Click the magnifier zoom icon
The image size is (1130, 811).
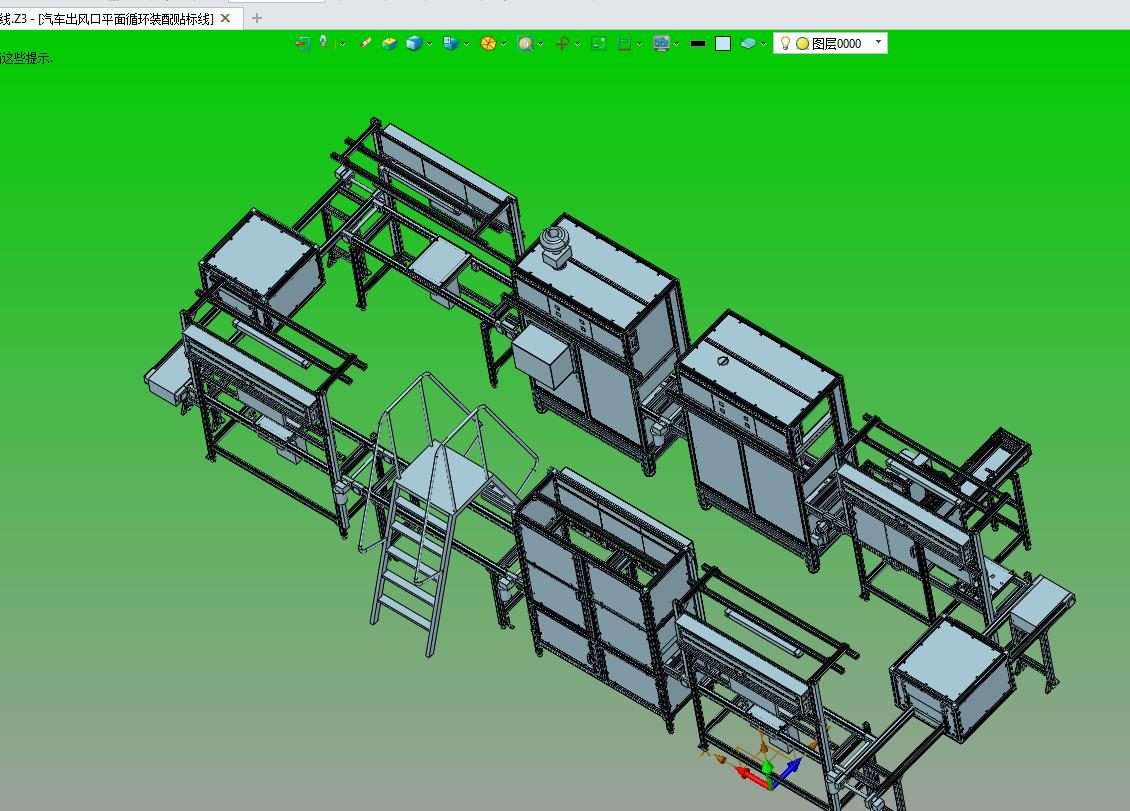pos(525,43)
